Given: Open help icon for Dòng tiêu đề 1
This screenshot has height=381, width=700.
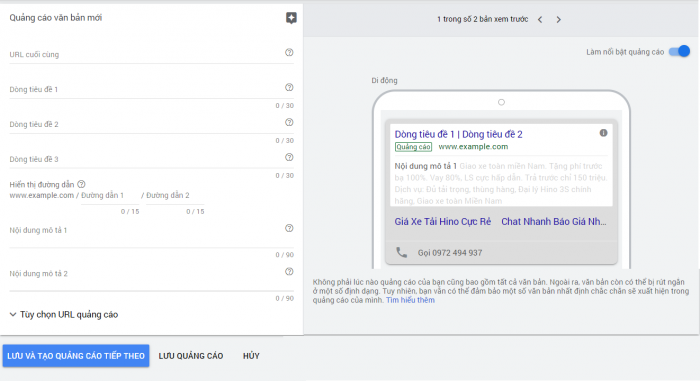Looking at the screenshot, I should tap(289, 88).
